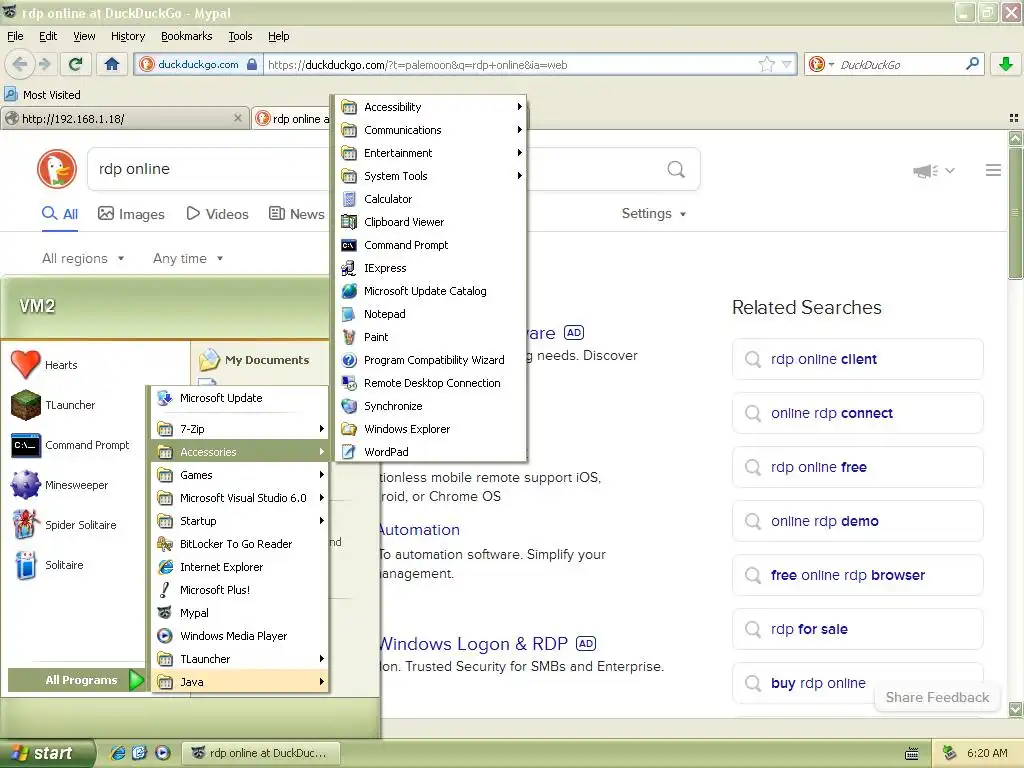The height and width of the screenshot is (768, 1024).
Task: Open Paint
Action: pos(431,337)
